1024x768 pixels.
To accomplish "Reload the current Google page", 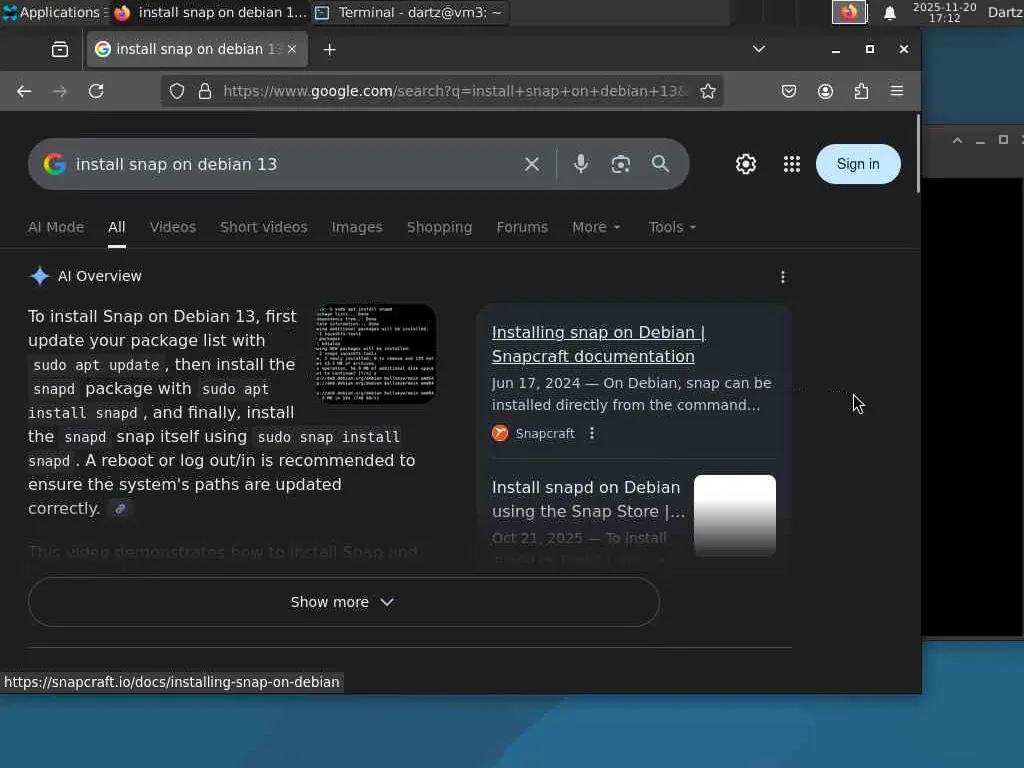I will [96, 91].
